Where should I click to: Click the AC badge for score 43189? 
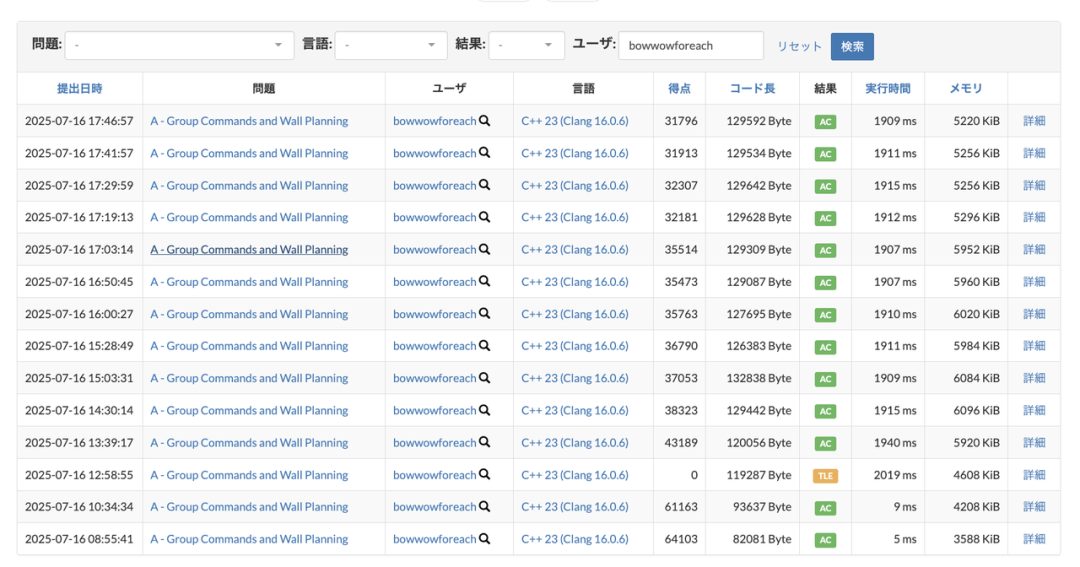tap(825, 444)
